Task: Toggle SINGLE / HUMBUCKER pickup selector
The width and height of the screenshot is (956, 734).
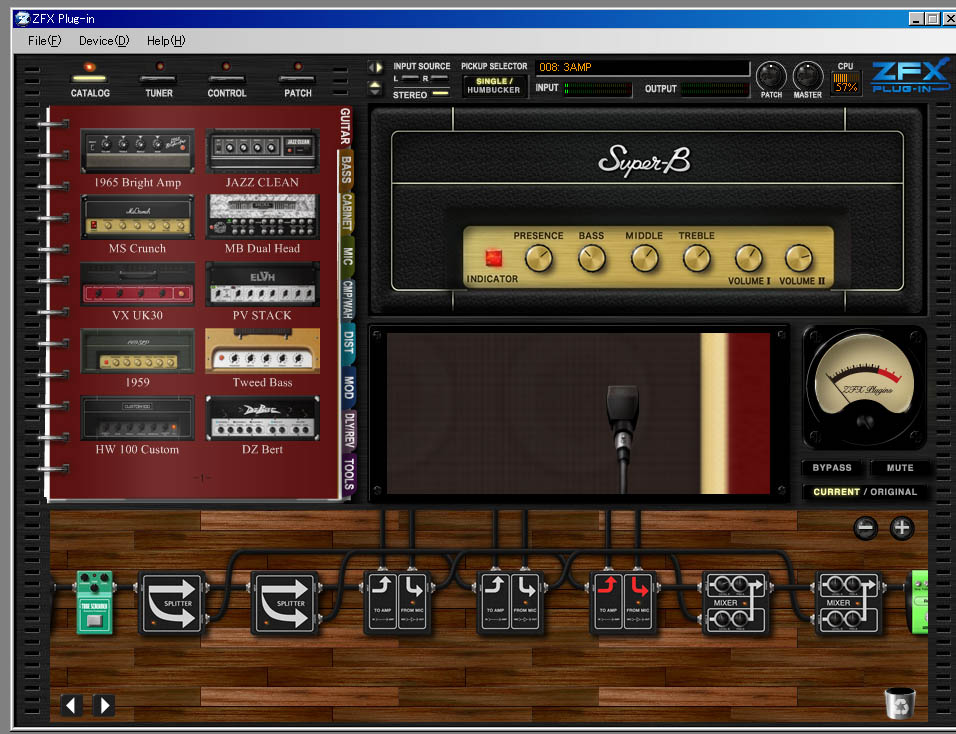Action: [x=494, y=85]
